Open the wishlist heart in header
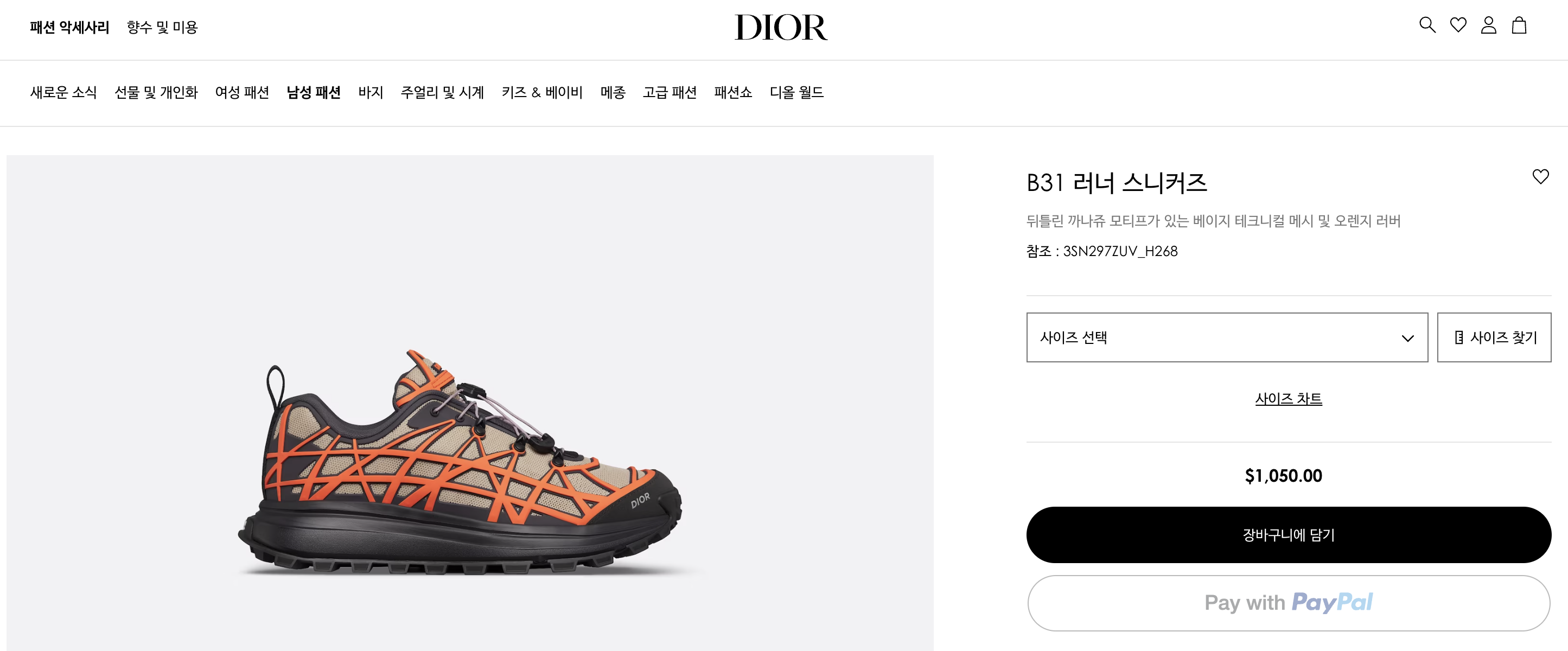The height and width of the screenshot is (651, 1568). 1458,25
